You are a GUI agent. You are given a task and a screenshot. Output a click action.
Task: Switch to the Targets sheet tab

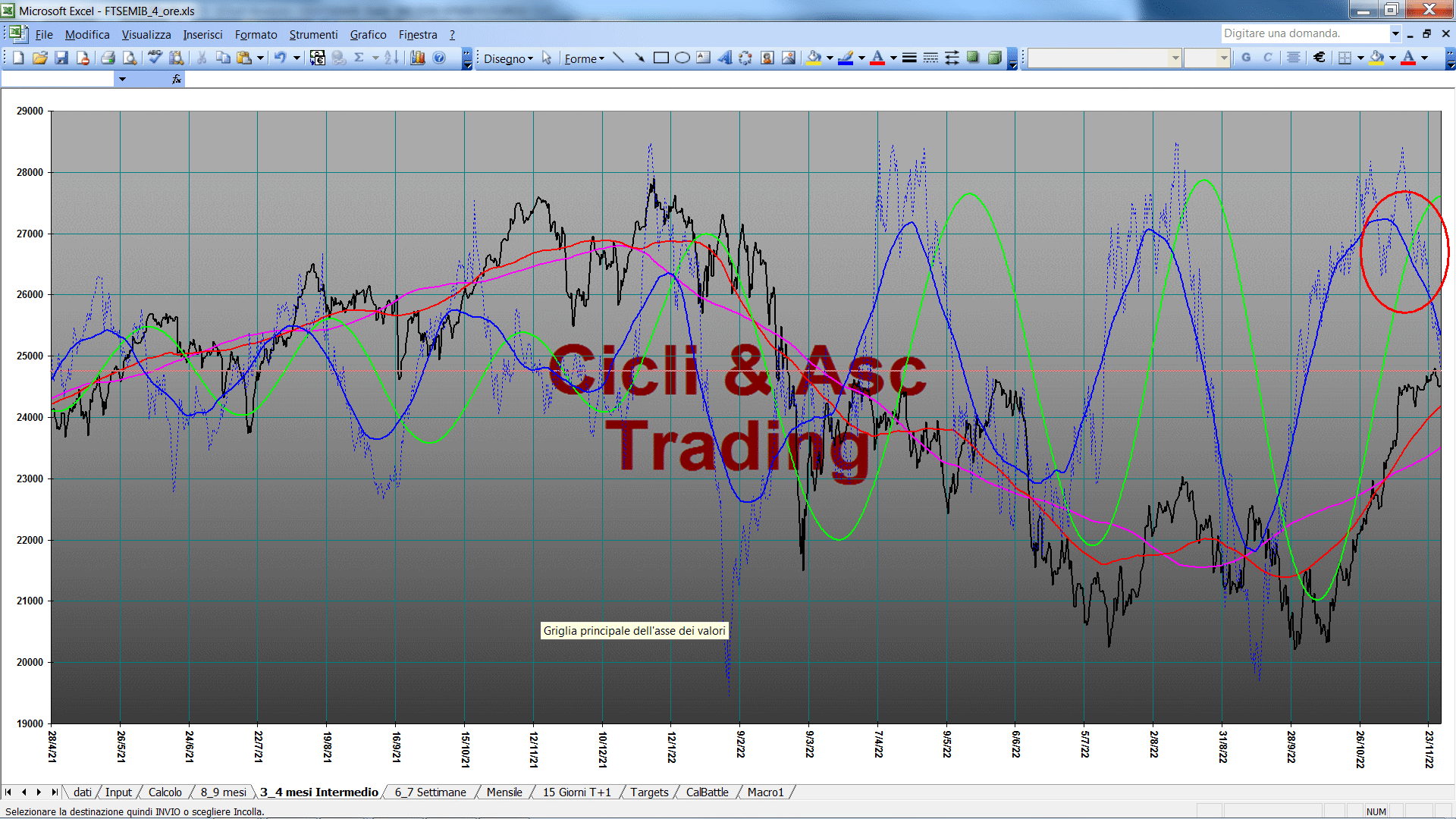(x=649, y=792)
